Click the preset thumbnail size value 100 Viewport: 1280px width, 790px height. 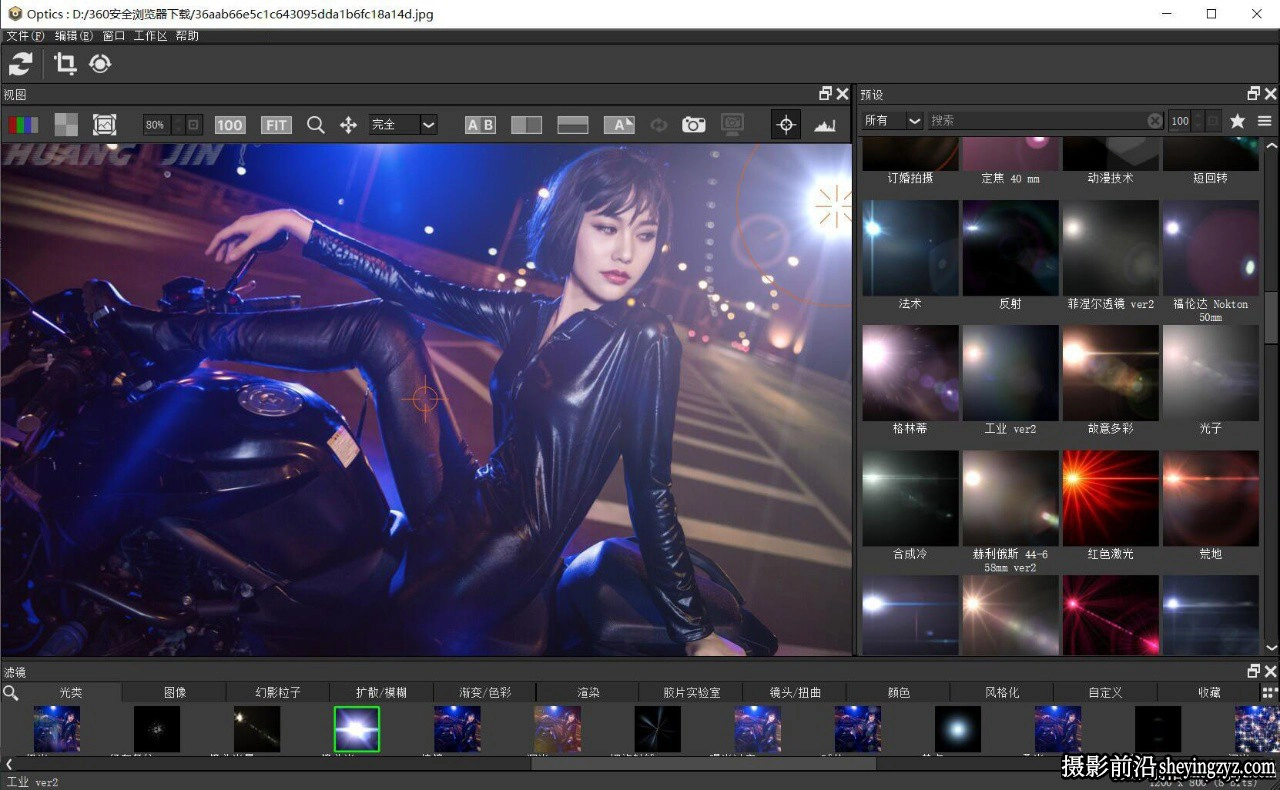1180,121
